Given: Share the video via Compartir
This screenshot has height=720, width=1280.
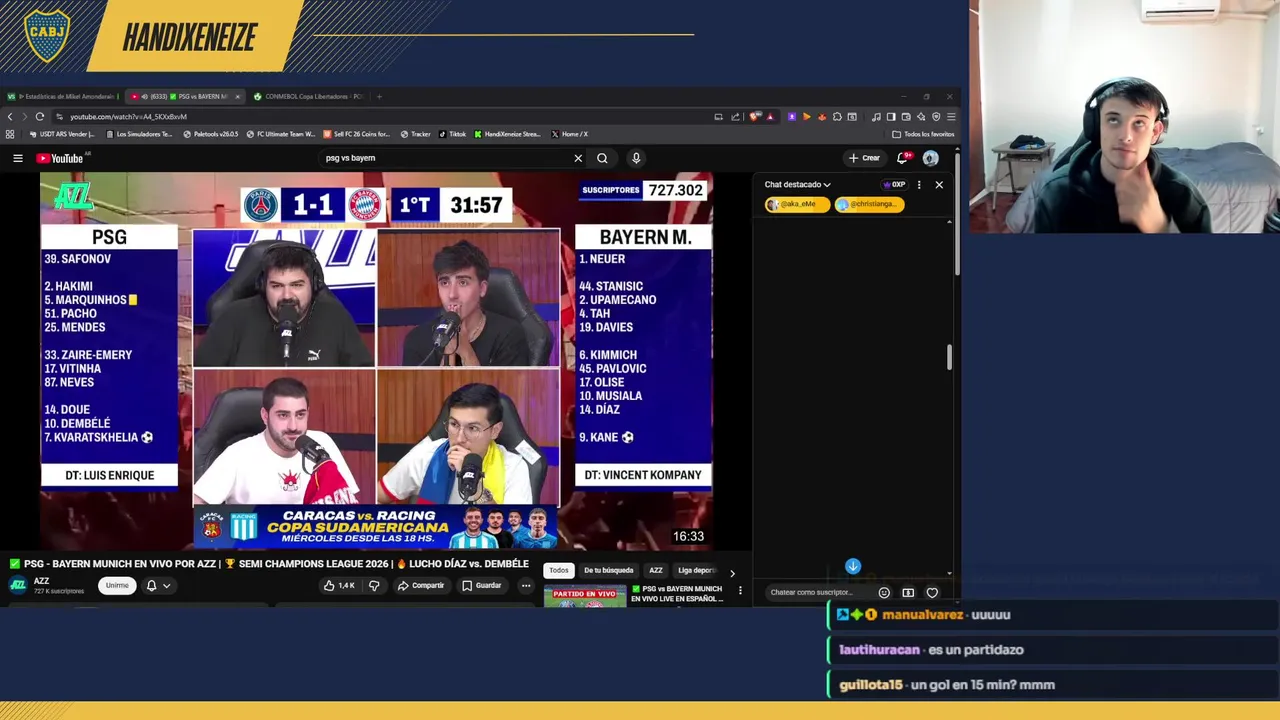Looking at the screenshot, I should coord(420,585).
